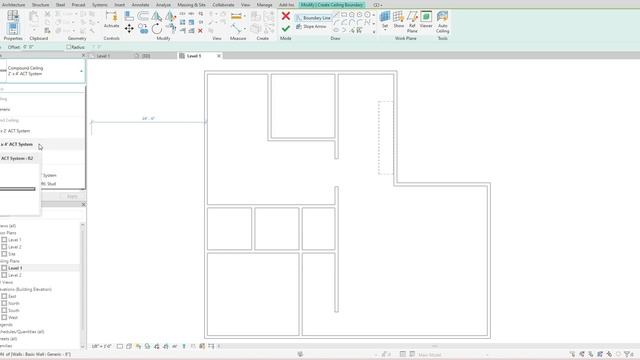Click the Set work plane icon

pyautogui.click(x=385, y=17)
